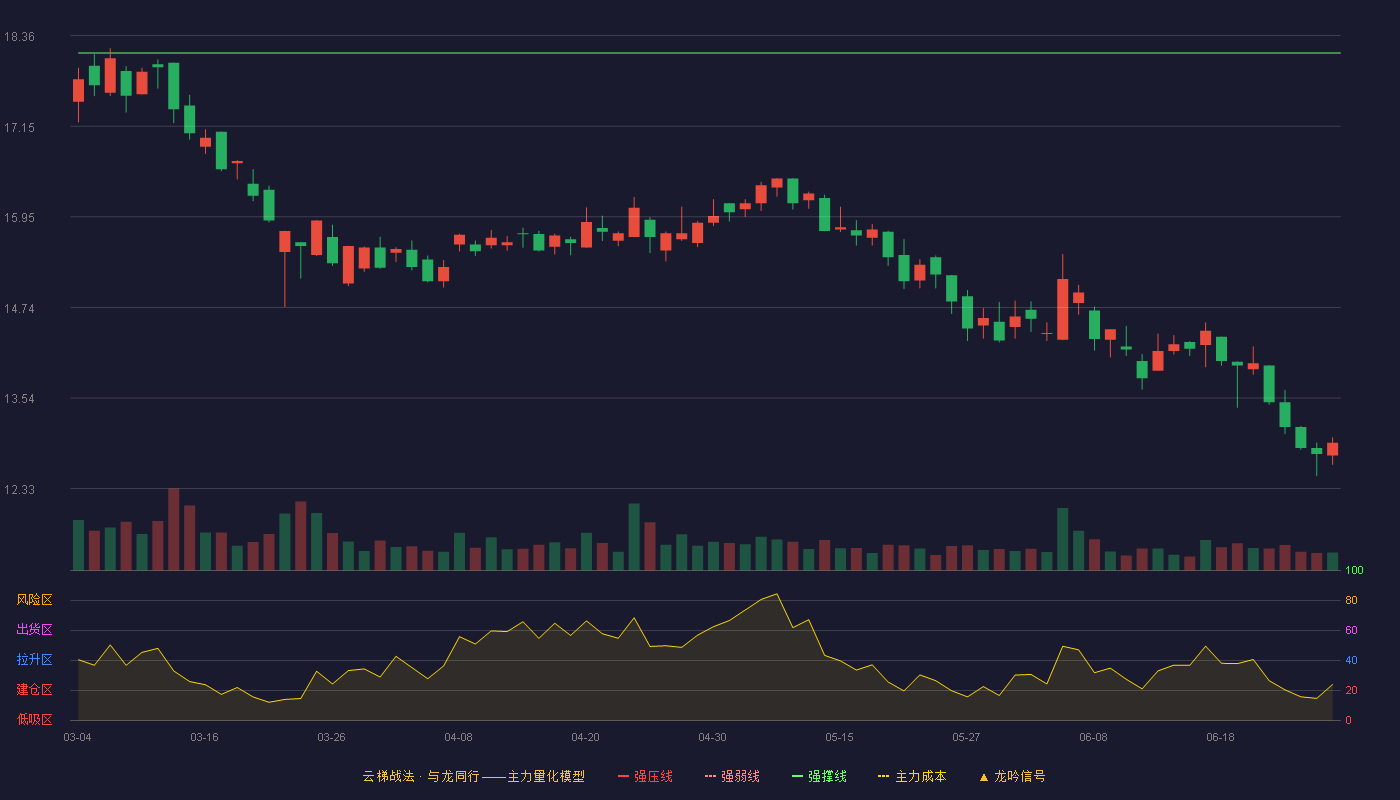Image resolution: width=1400 pixels, height=800 pixels.
Task: Click the 06-18 date label
Action: (x=1221, y=737)
